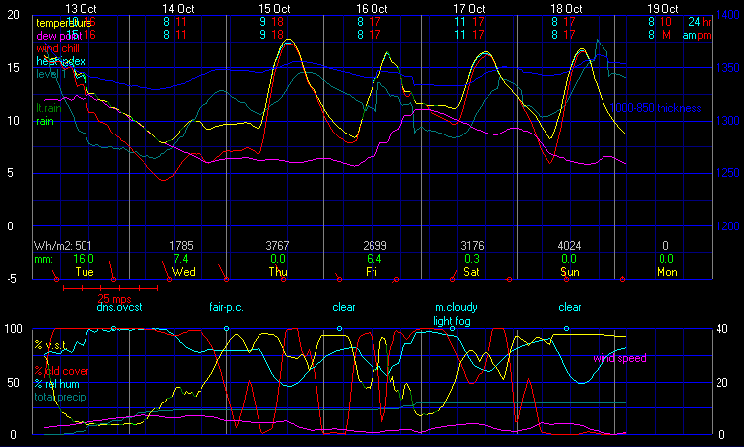
Task: Click the 24 hr time format label
Action: point(700,22)
